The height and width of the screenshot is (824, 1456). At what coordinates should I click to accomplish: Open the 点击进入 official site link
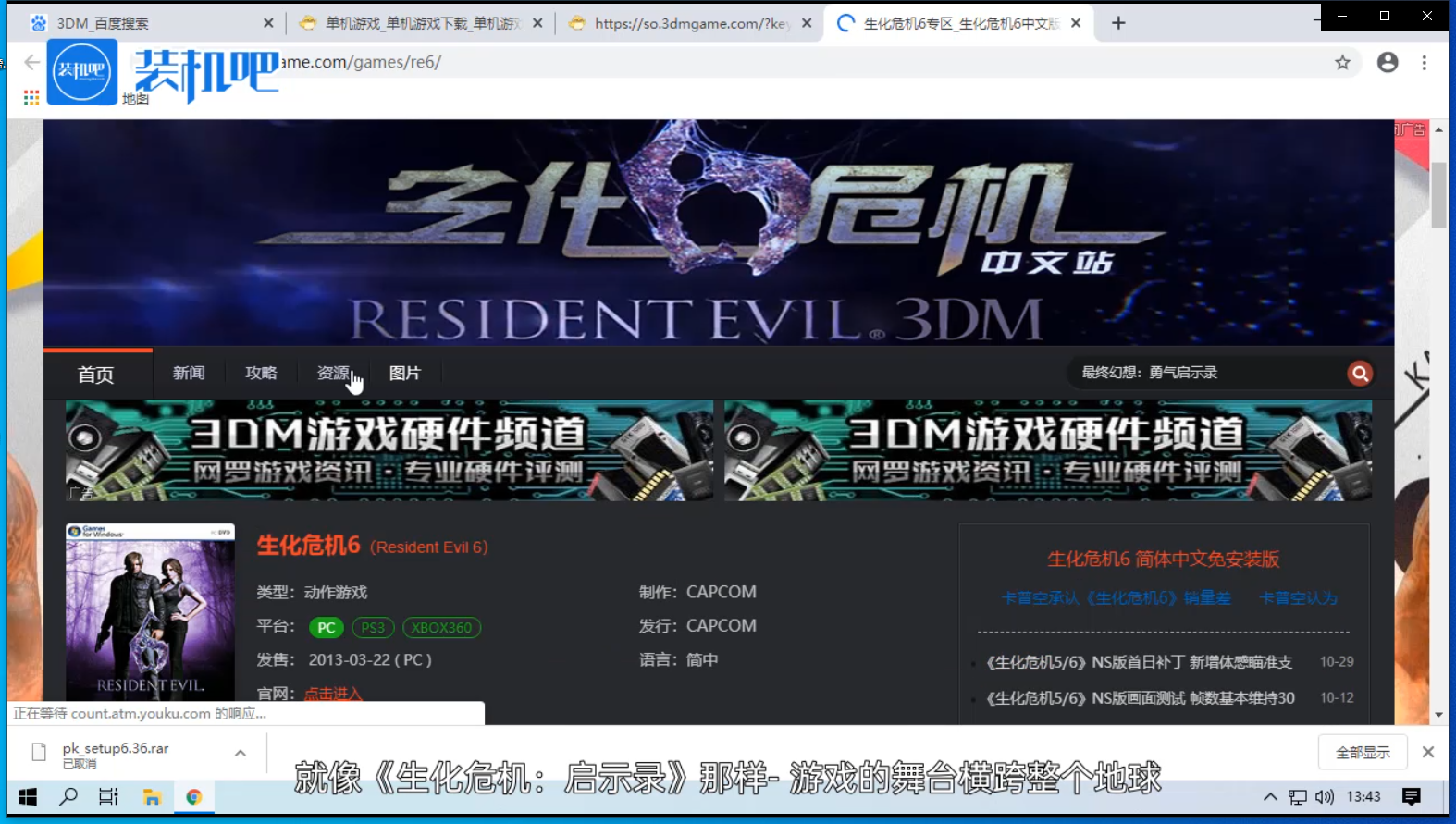[333, 693]
